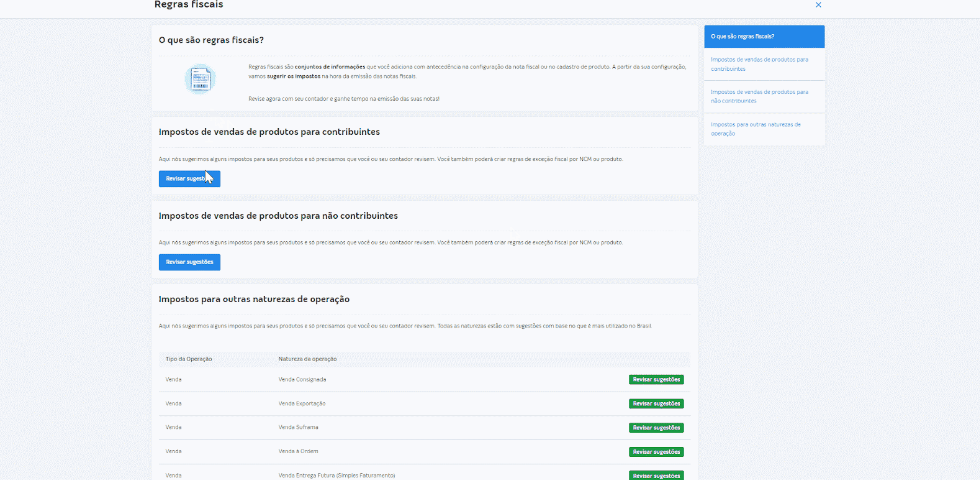
Task: Click the 'Natureza da operação' column header
Action: pos(307,358)
